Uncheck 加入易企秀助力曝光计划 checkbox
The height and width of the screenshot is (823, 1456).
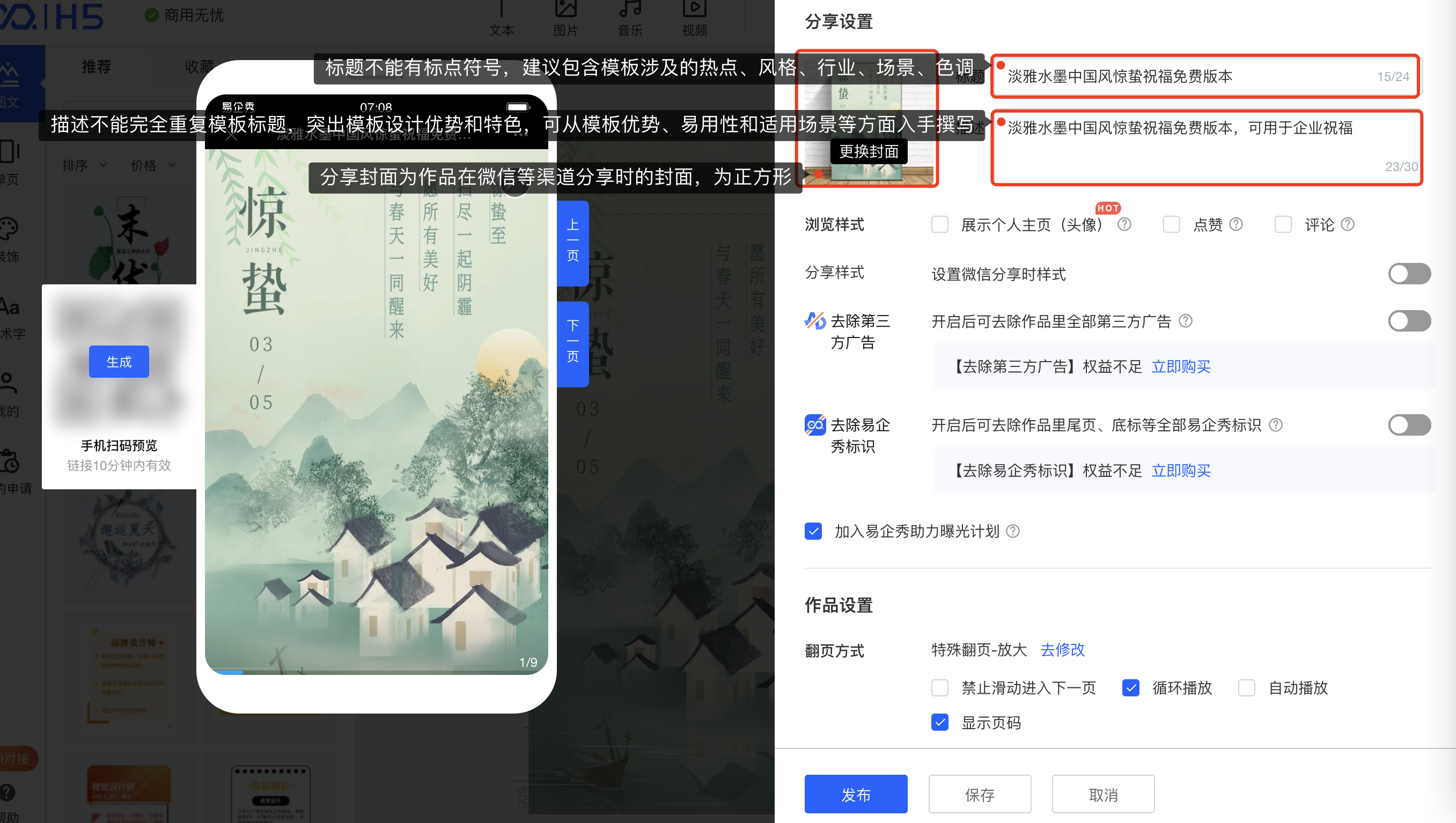(x=813, y=531)
